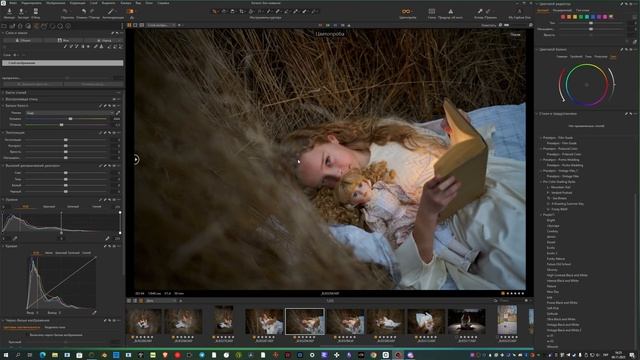Toggle the third viewer mode icon
Viewport: 640px width, 360px height.
142,25
